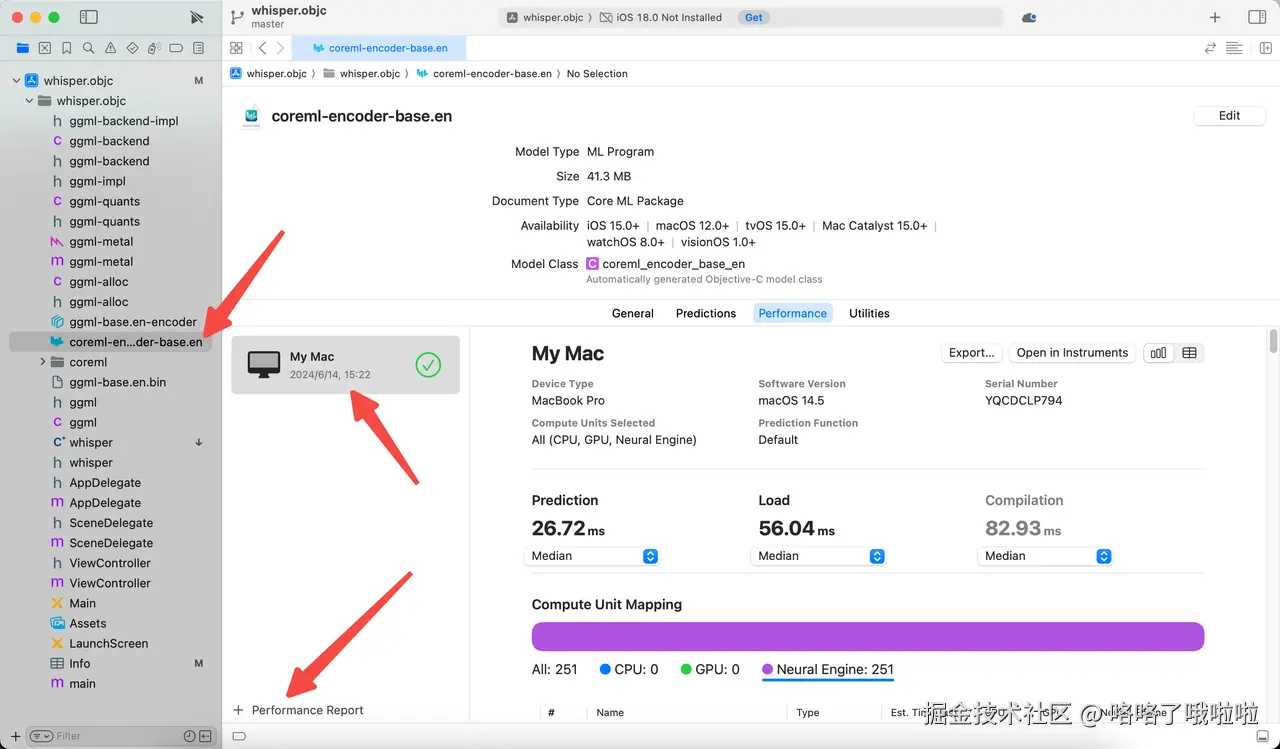1280x749 pixels.
Task: Go forward with the right chevron
Action: pos(280,48)
